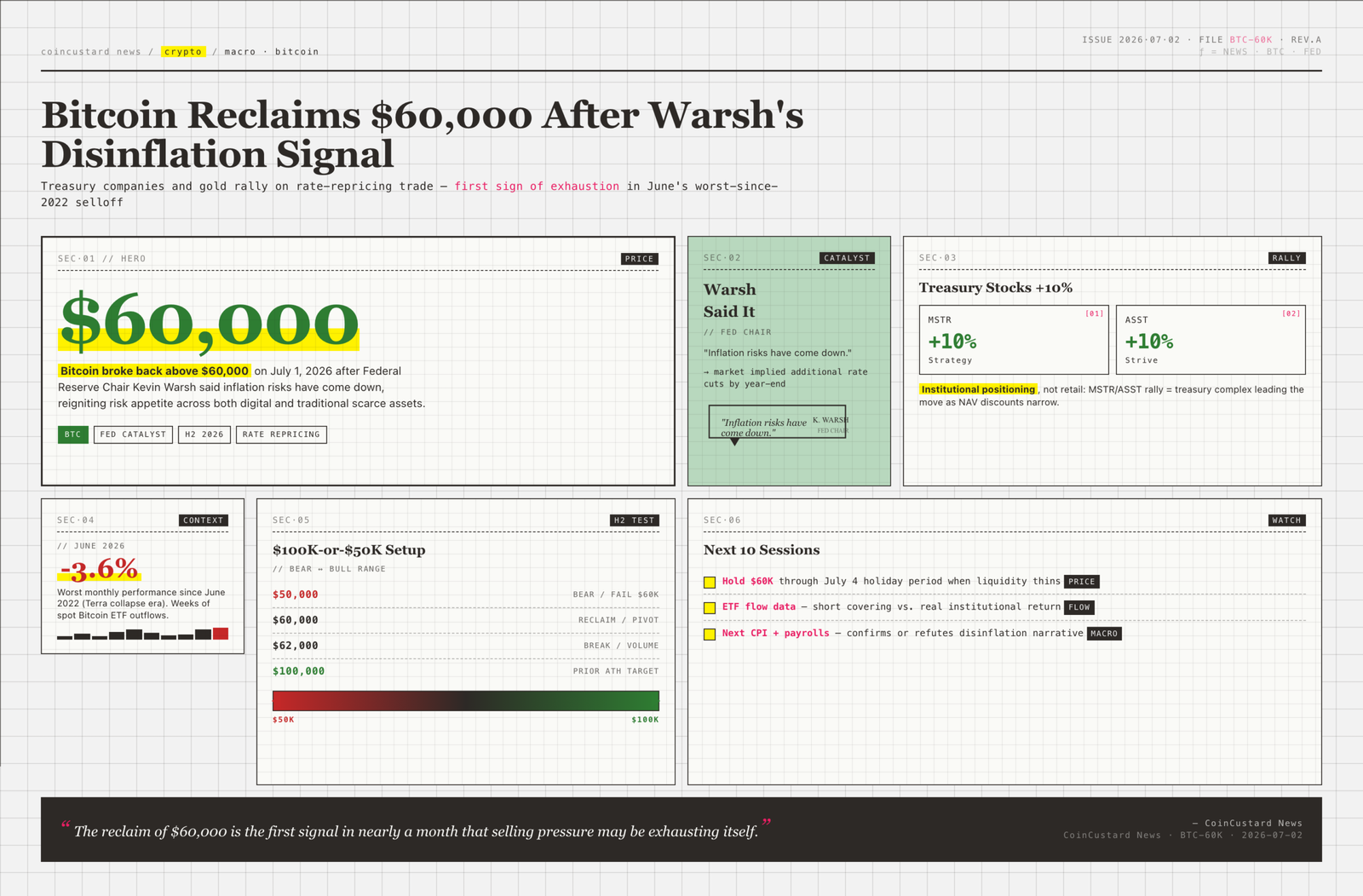Click the CONTEXT badge in SEC·04

[204, 520]
